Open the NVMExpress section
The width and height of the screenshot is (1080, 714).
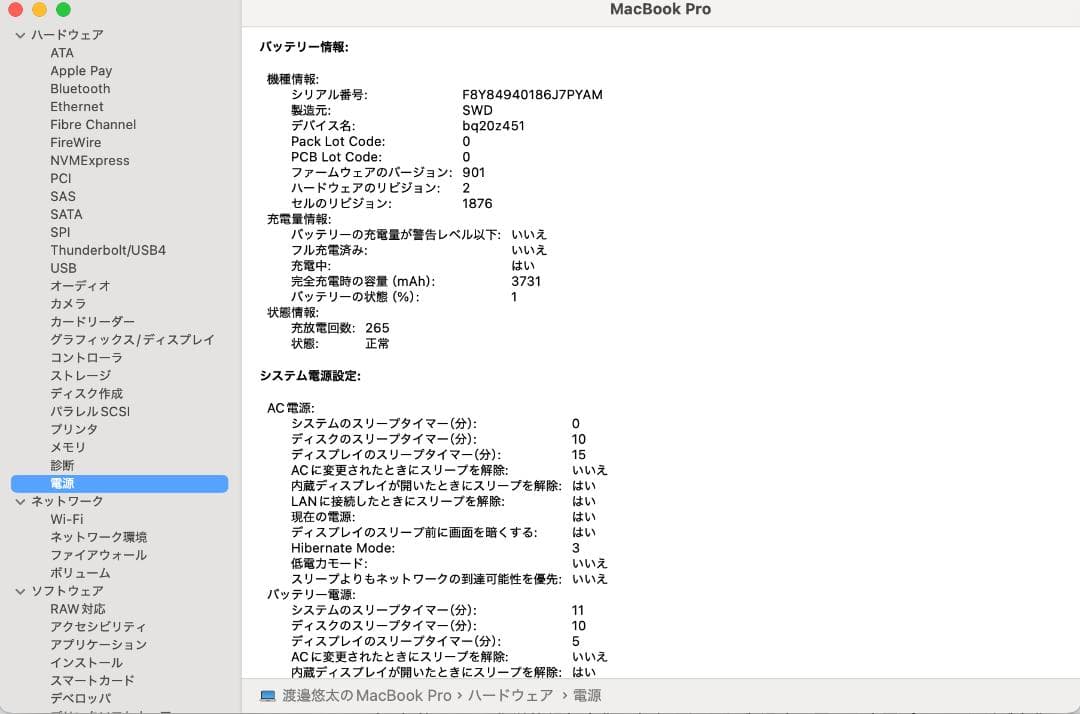click(88, 160)
